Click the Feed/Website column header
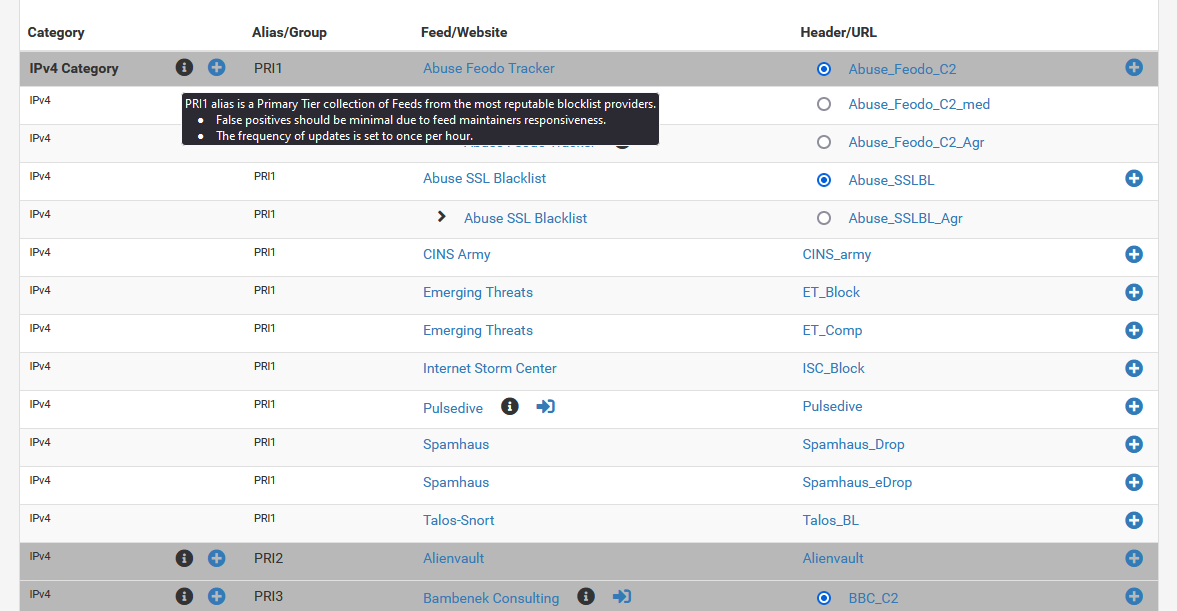The width and height of the screenshot is (1177, 611). click(x=464, y=32)
